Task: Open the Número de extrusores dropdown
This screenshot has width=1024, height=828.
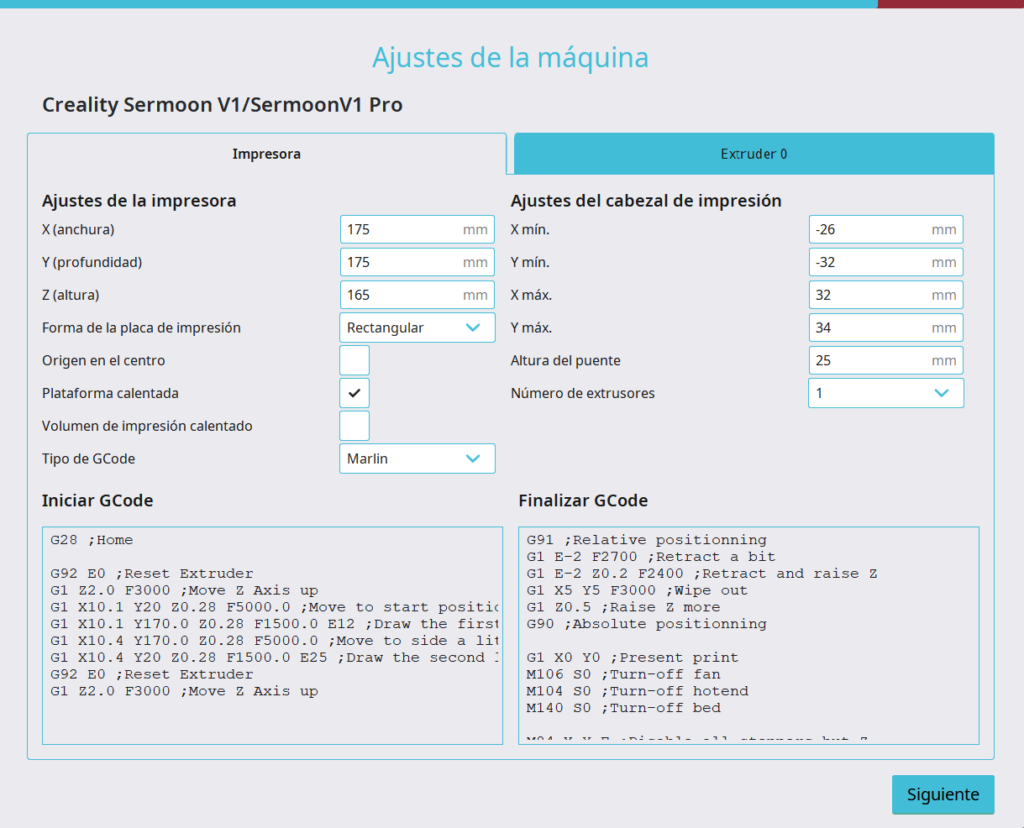Action: tap(885, 393)
